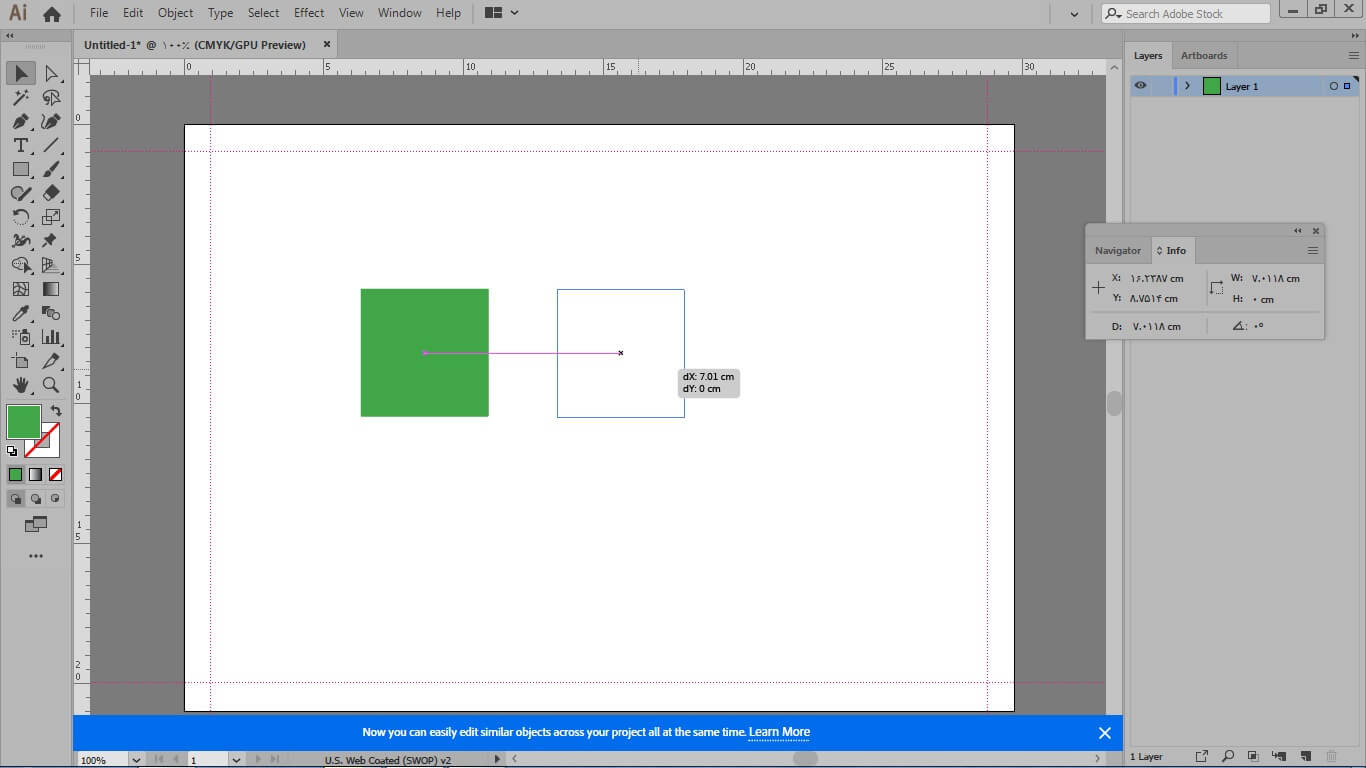1366x768 pixels.
Task: Select the Pen tool
Action: point(20,122)
